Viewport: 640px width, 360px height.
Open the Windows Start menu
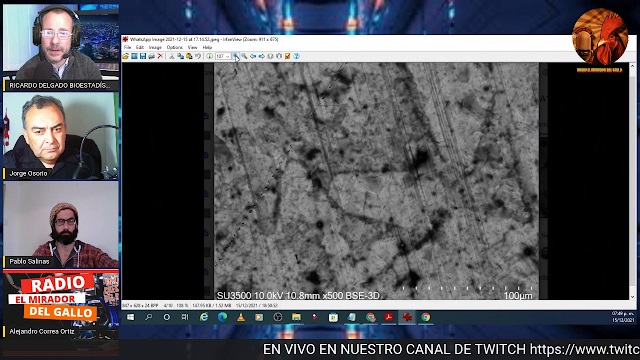(131, 317)
